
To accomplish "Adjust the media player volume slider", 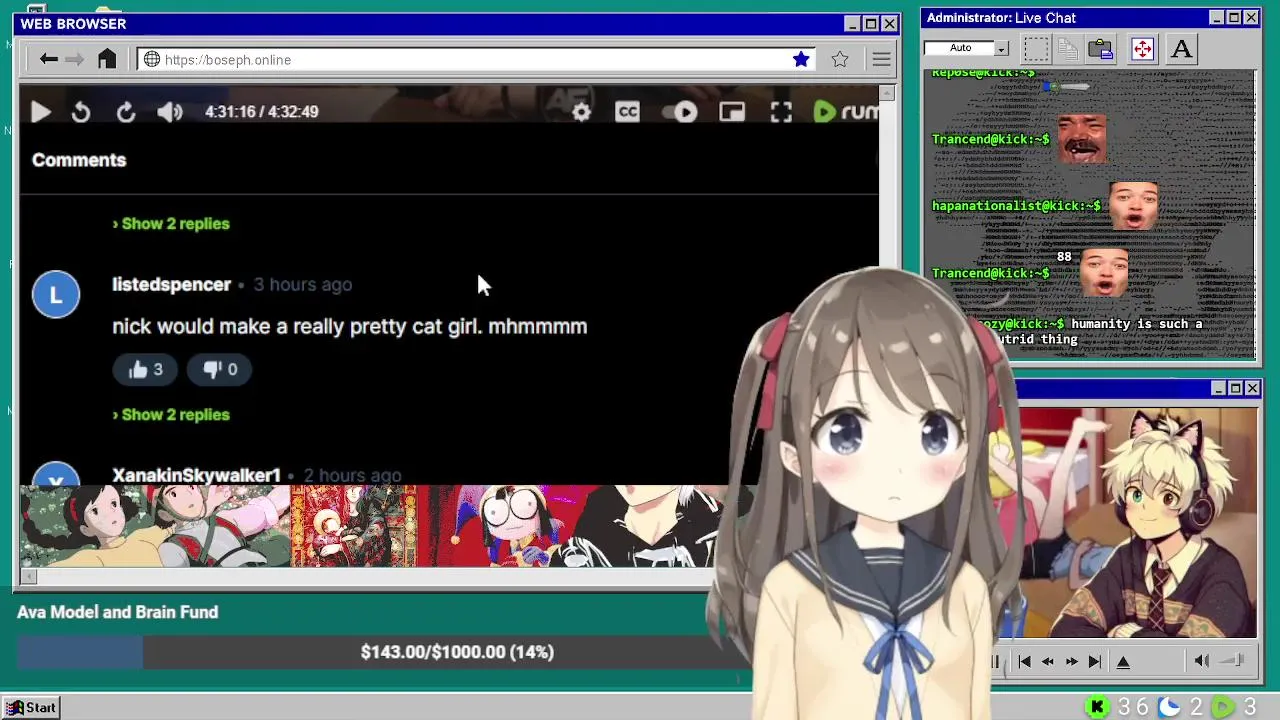I will 1232,661.
